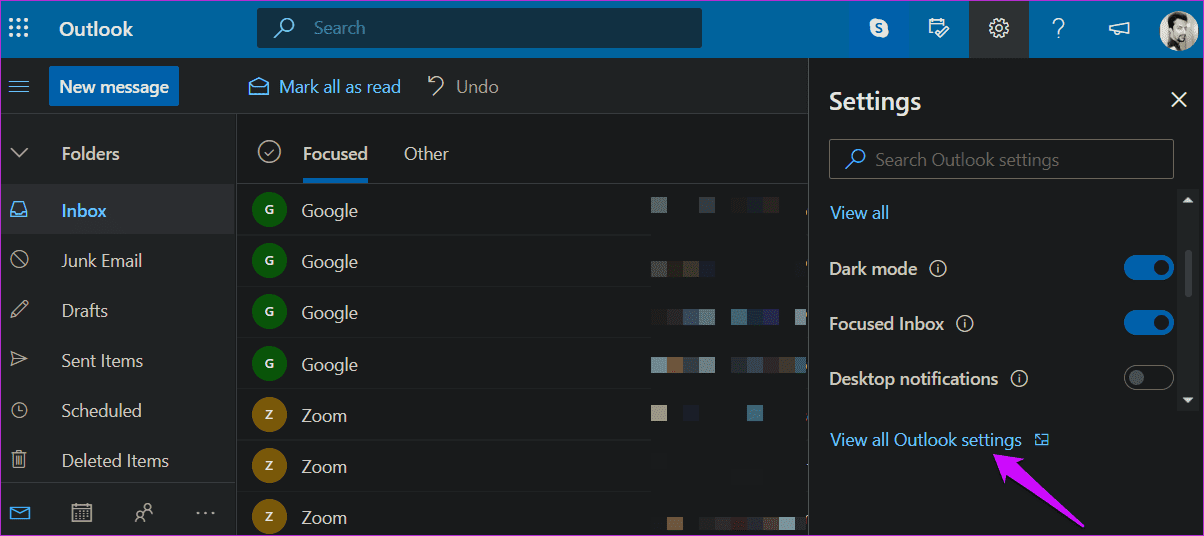Open the first Zoom email
This screenshot has width=1204, height=536.
click(x=522, y=415)
